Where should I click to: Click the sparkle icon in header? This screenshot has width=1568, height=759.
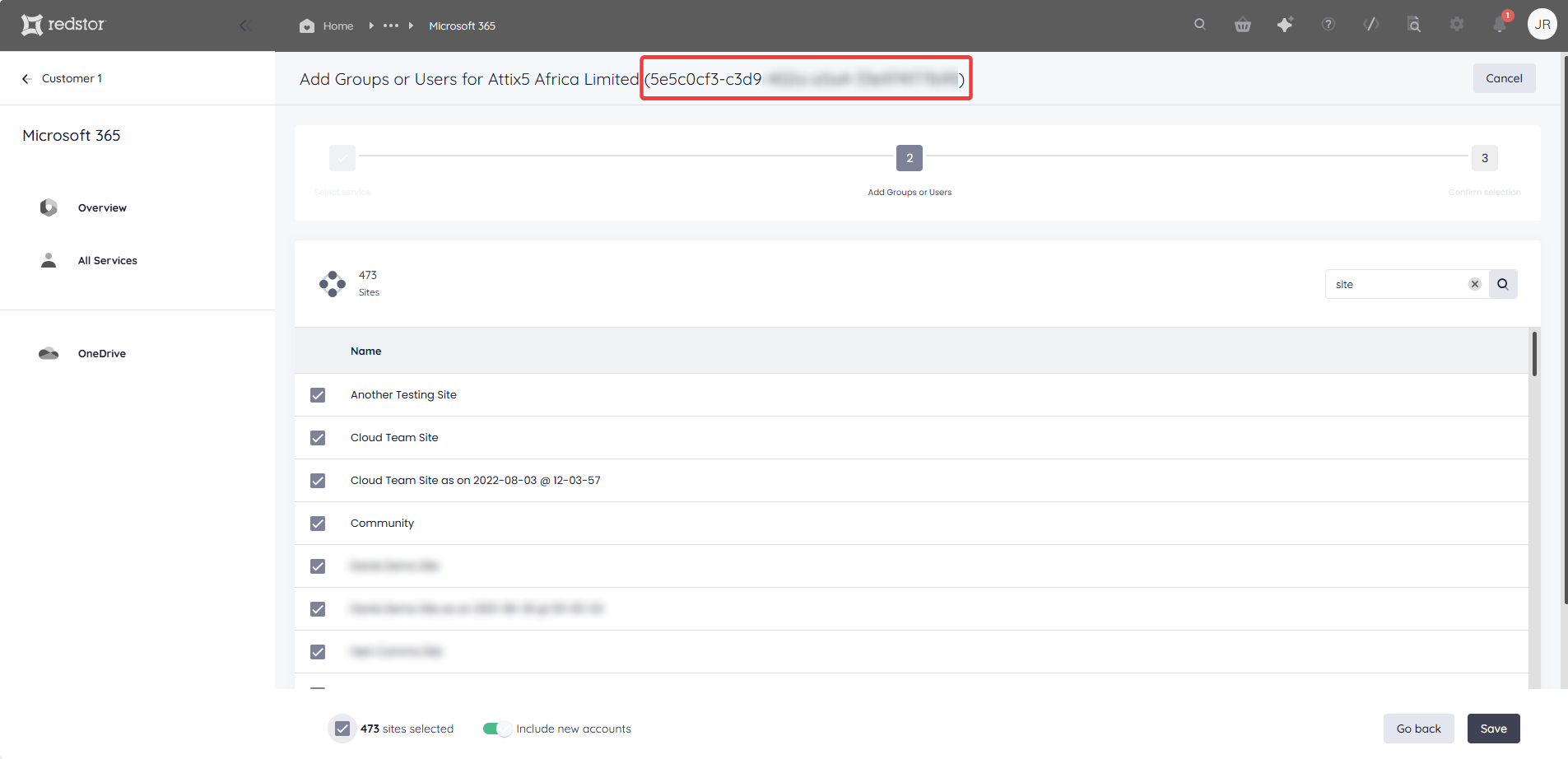[1285, 25]
